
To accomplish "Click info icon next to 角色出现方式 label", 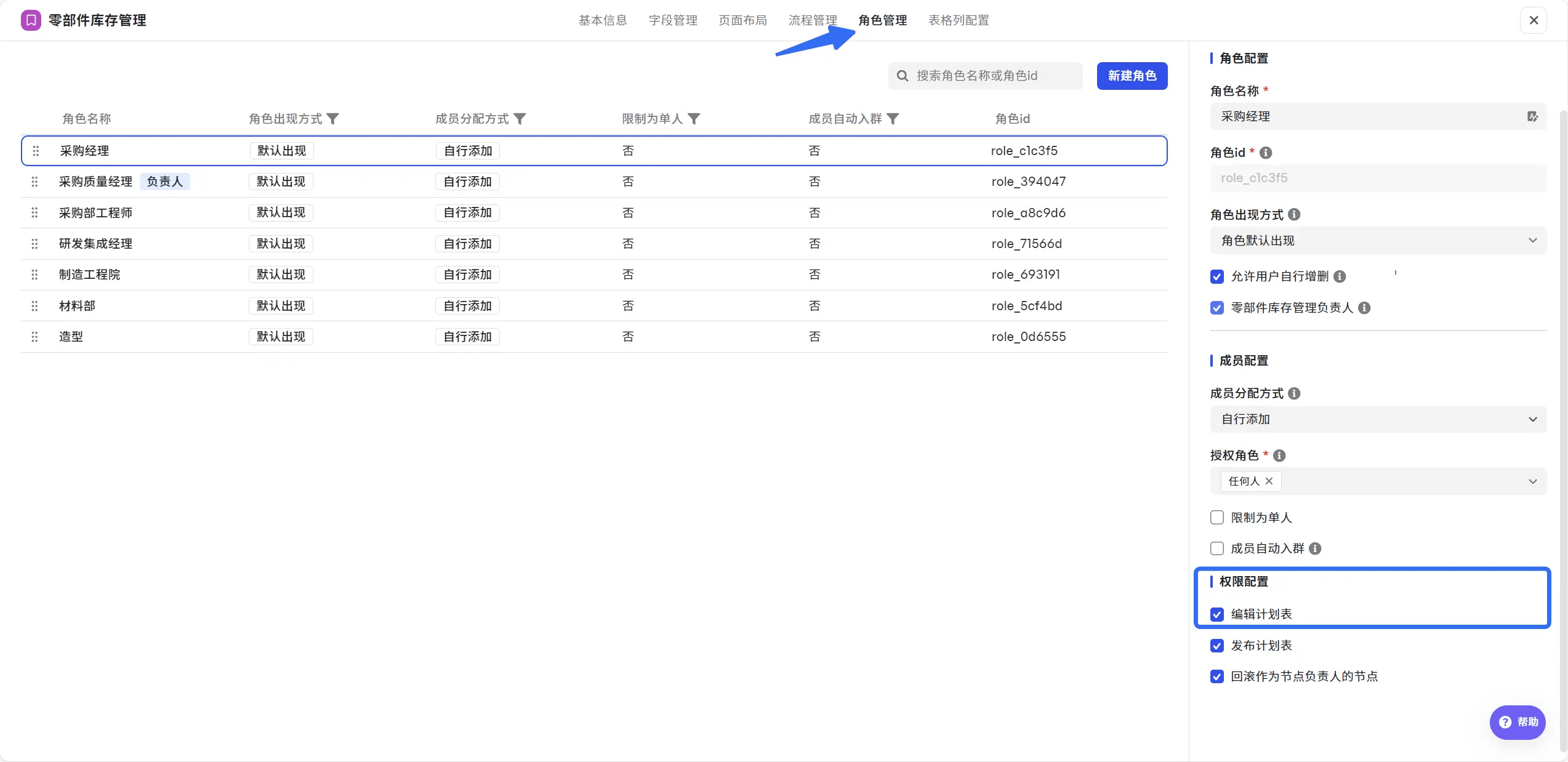I will (x=1294, y=214).
